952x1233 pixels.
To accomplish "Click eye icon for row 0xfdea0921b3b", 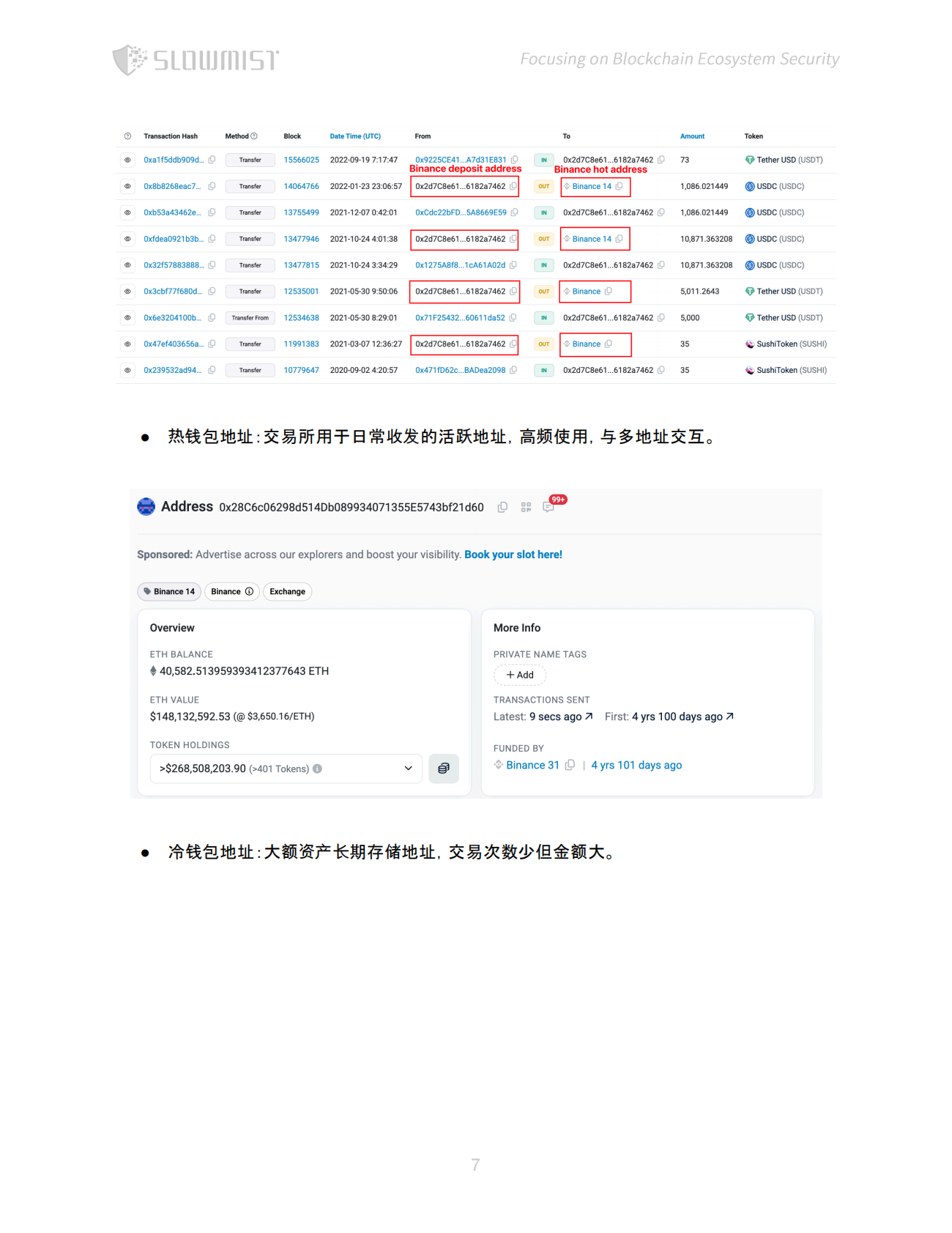I will tap(127, 239).
